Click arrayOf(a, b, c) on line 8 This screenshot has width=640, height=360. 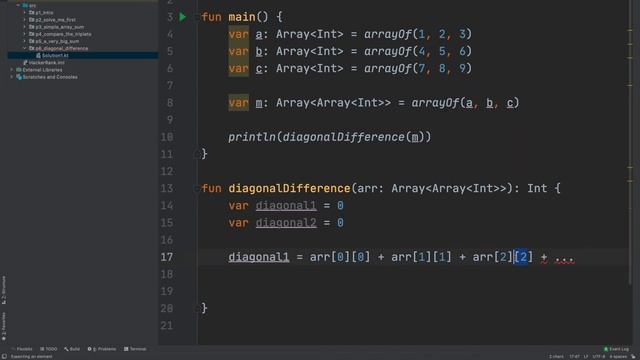click(465, 103)
